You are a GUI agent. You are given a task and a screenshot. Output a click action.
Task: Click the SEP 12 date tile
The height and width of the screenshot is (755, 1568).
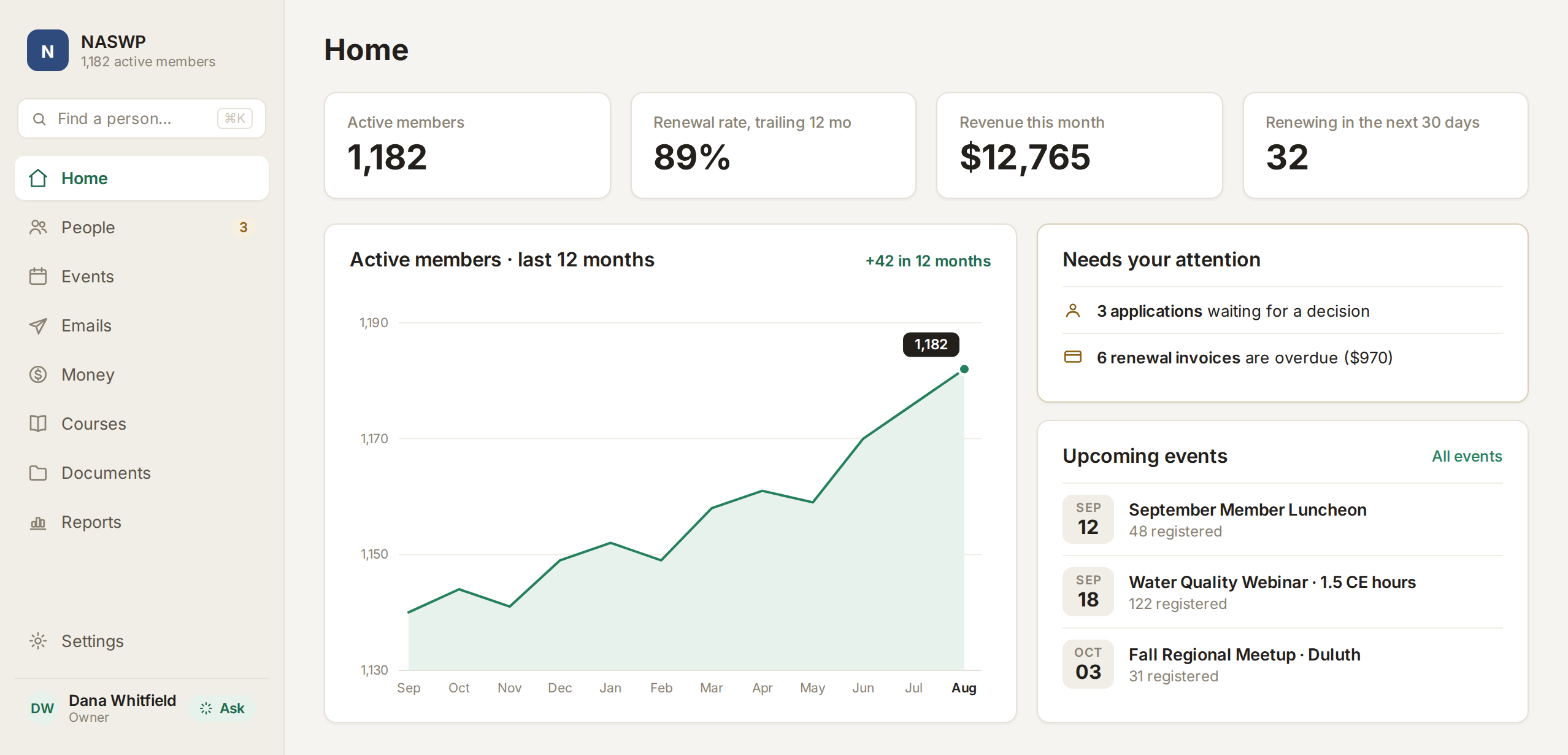1088,519
